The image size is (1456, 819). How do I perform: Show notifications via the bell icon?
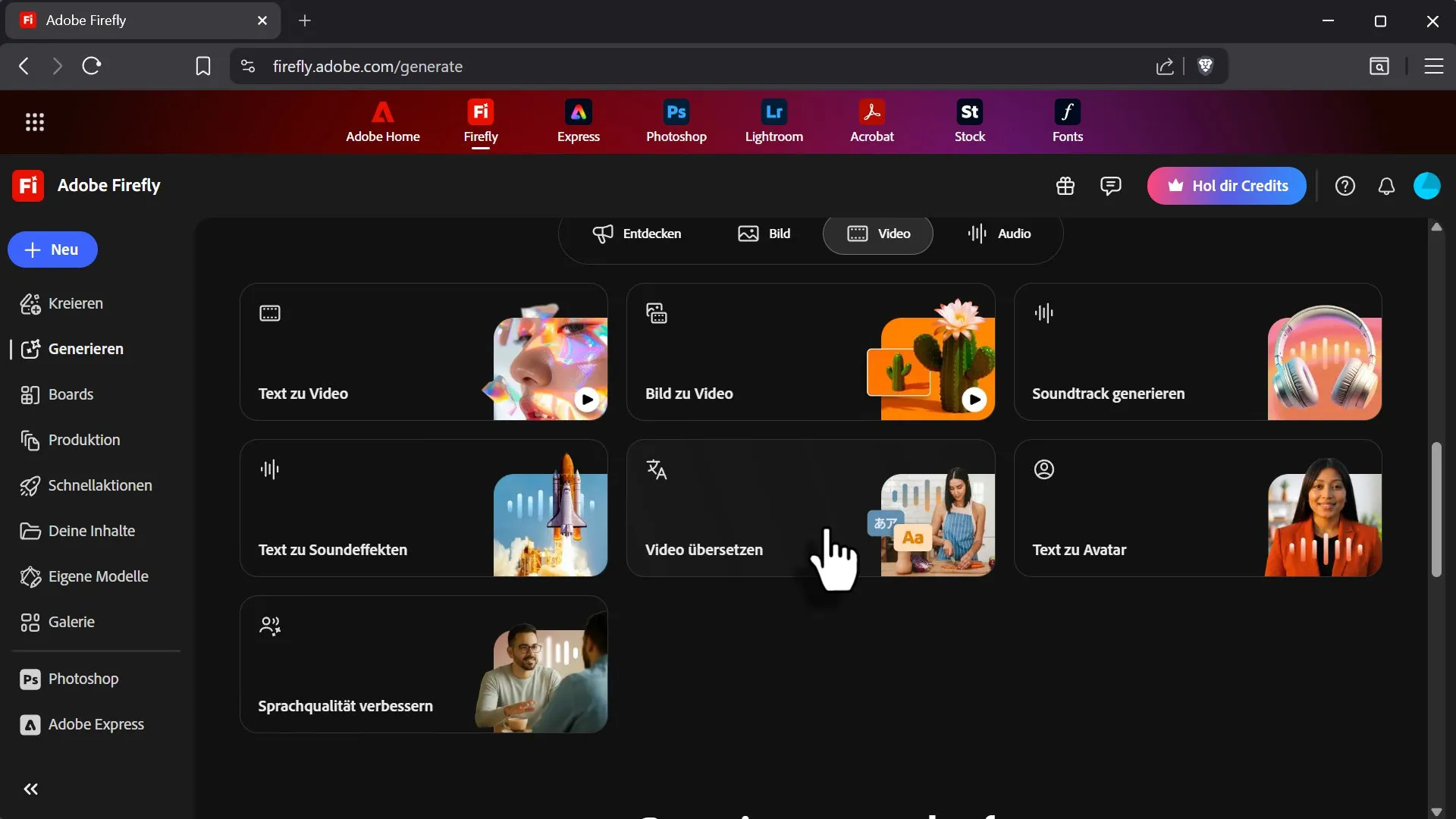click(x=1386, y=186)
